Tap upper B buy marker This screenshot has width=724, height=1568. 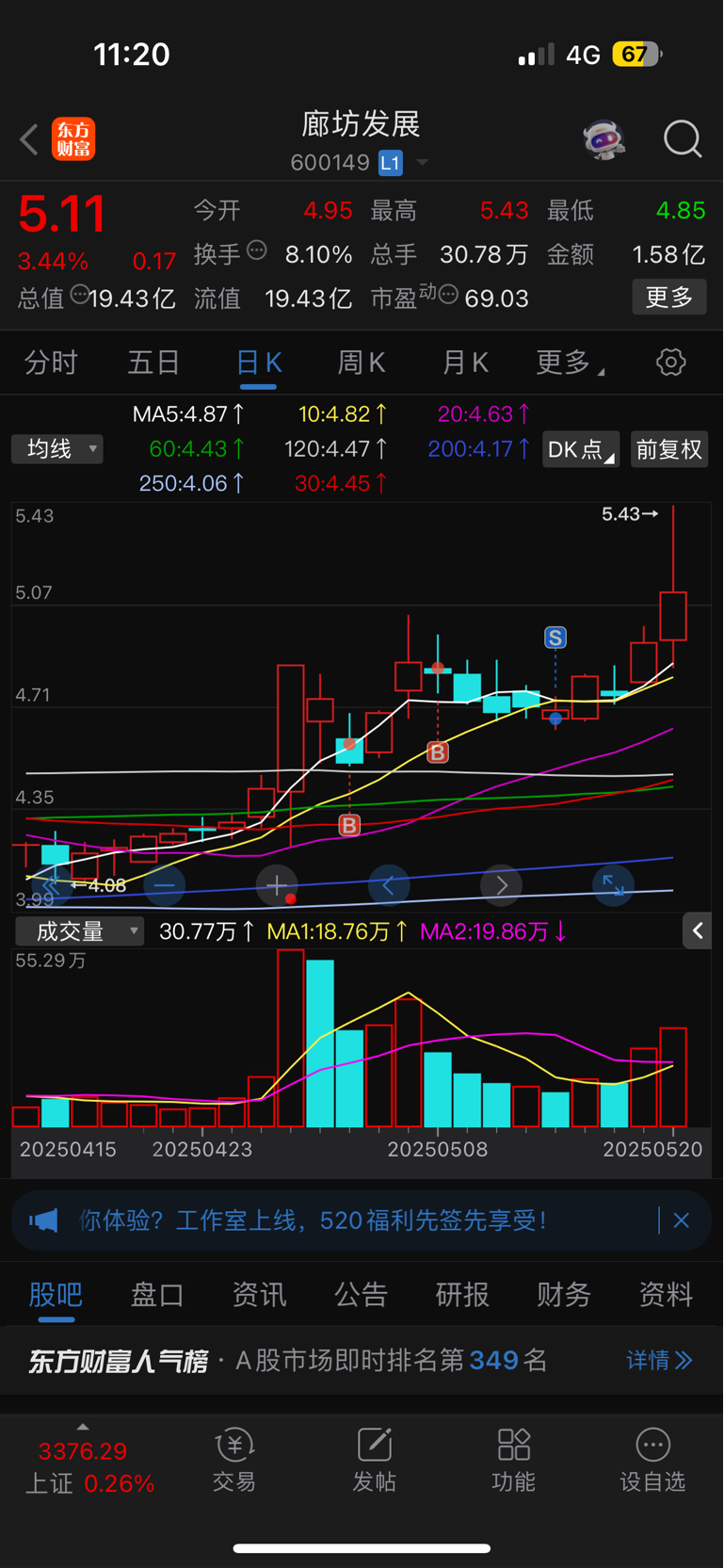click(x=438, y=752)
